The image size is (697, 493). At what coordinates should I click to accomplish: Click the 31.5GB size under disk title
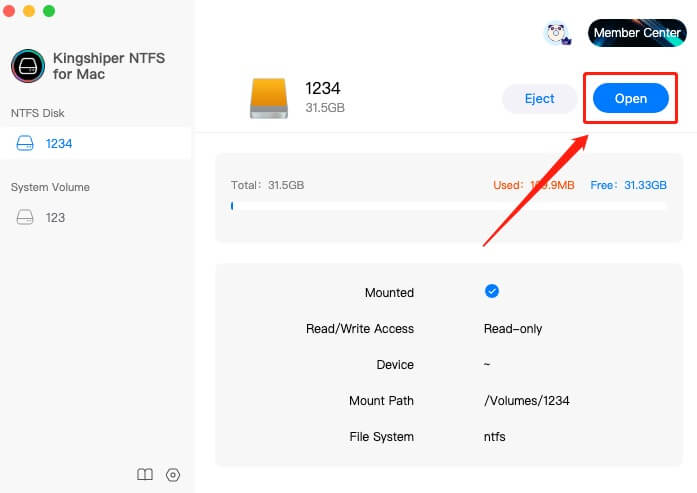[325, 108]
